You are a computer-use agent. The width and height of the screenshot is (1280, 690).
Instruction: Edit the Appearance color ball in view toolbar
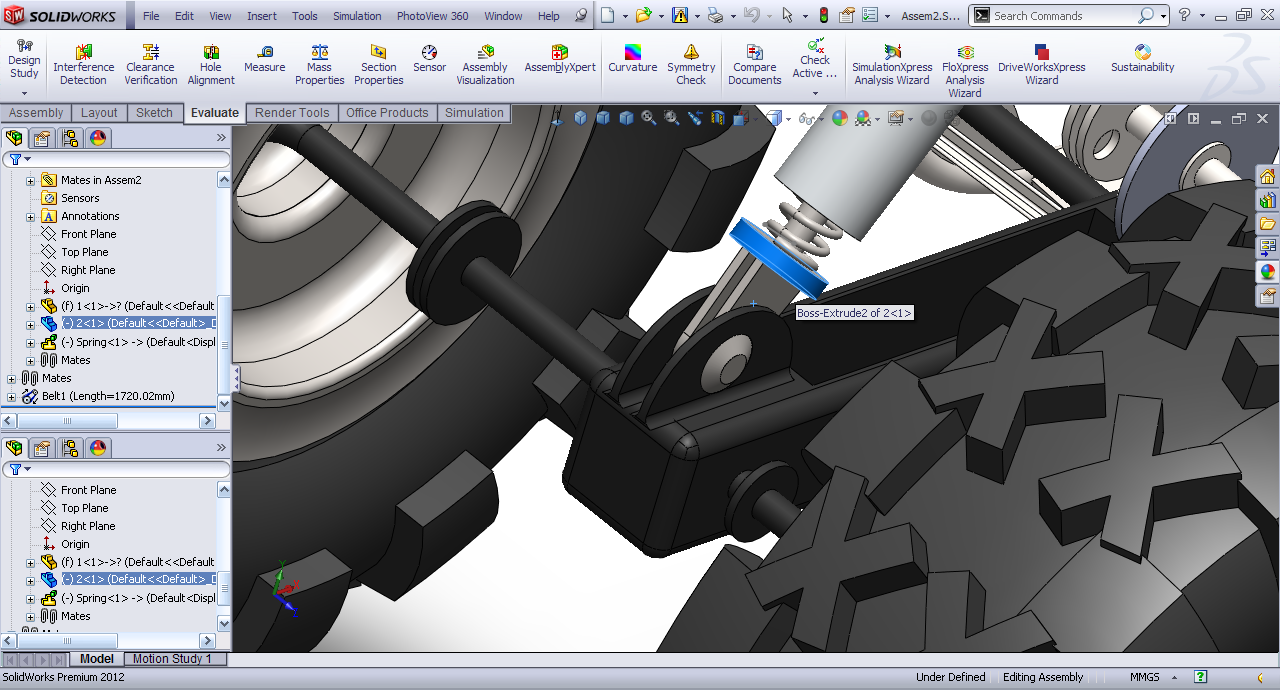pos(840,118)
